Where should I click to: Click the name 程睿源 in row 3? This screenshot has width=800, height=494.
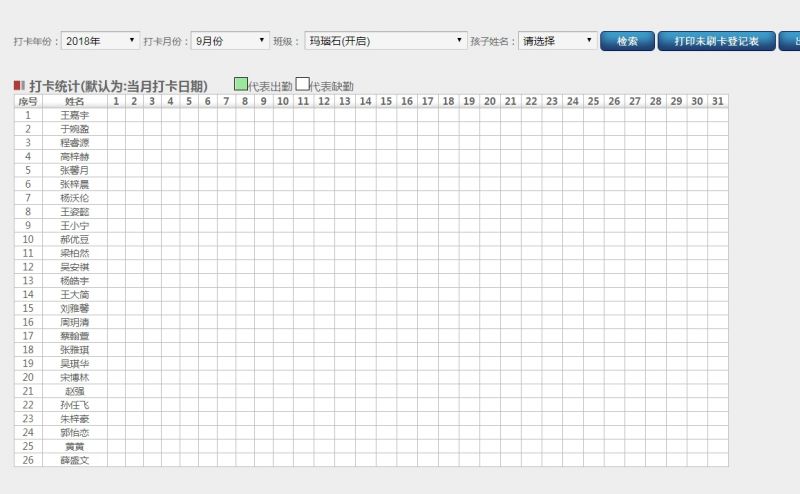74,143
